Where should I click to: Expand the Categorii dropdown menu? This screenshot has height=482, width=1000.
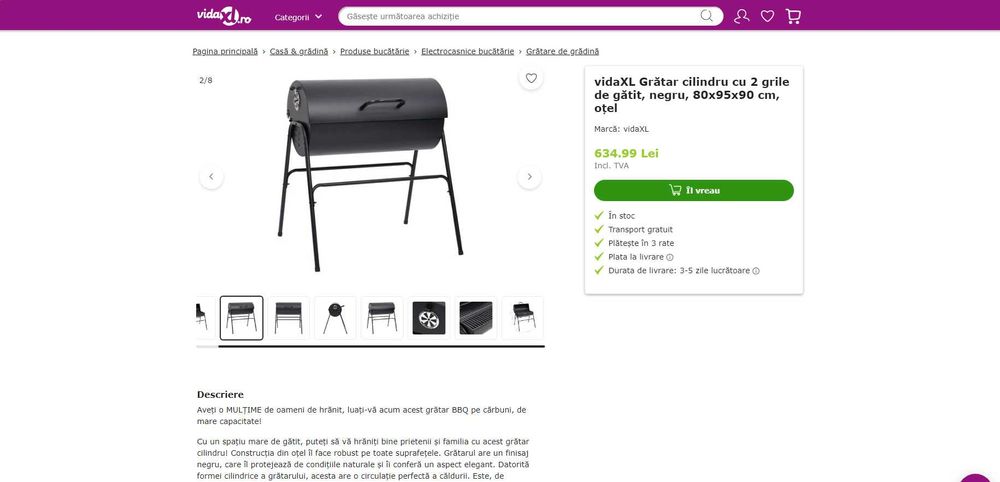[298, 17]
